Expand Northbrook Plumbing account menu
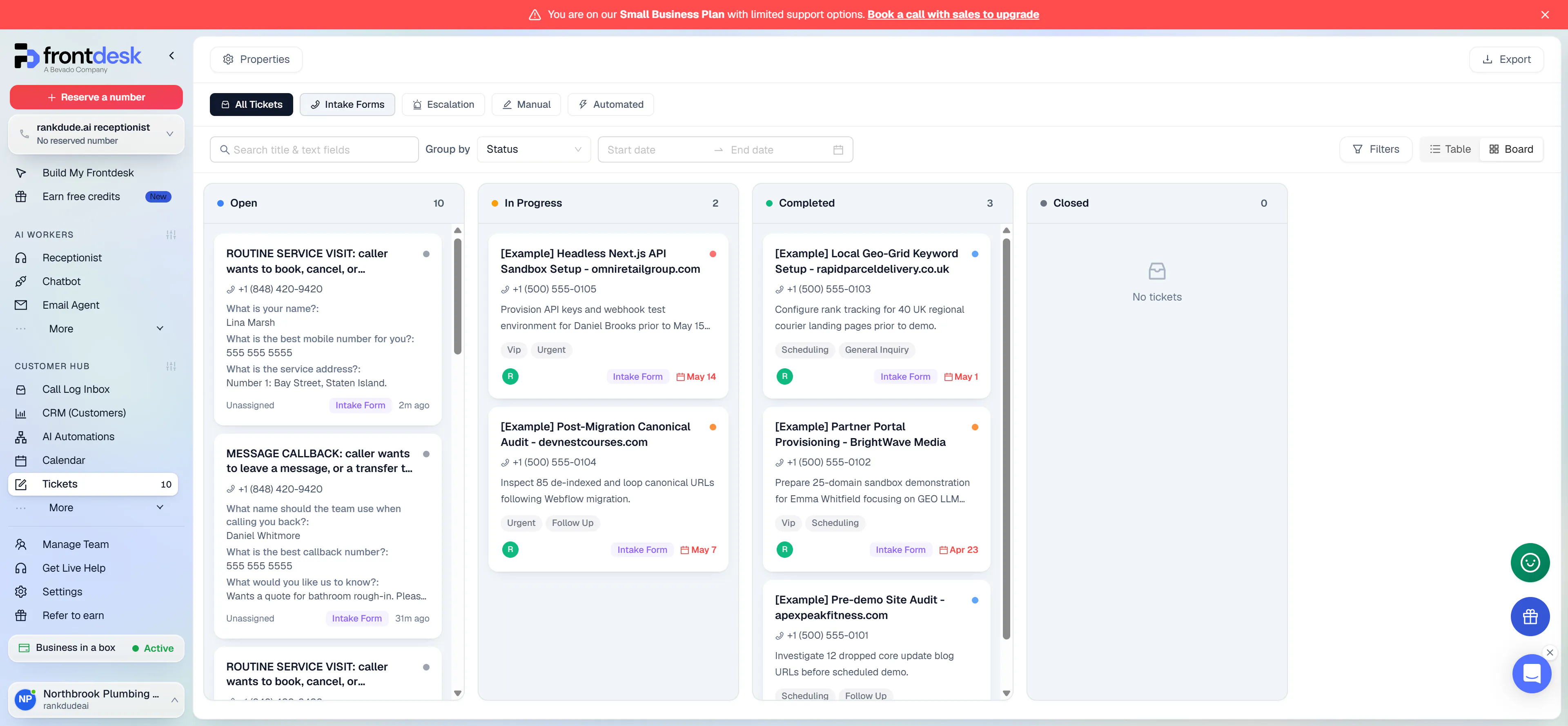 click(x=96, y=699)
